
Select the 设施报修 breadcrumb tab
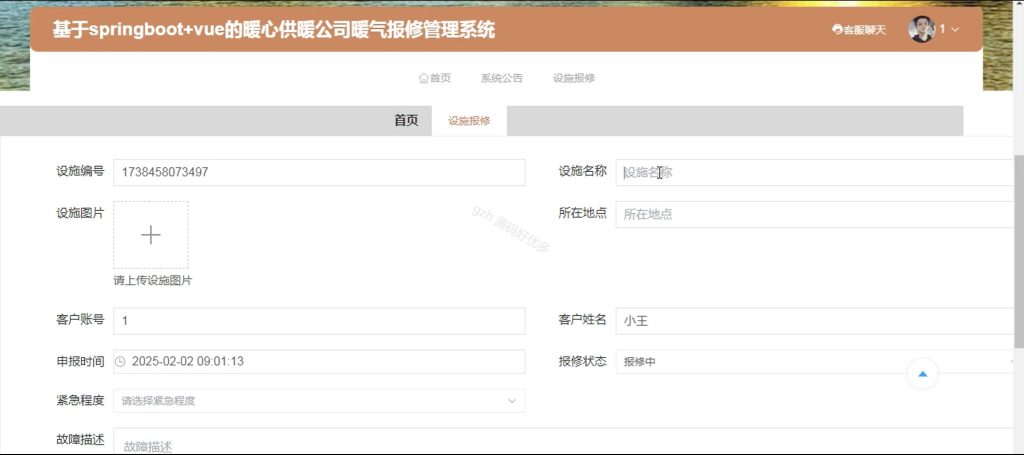pyautogui.click(x=469, y=121)
